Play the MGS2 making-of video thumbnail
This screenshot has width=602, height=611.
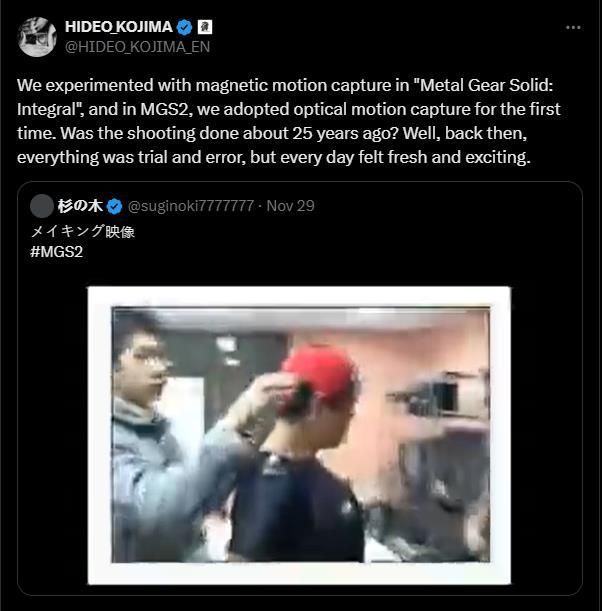tap(300, 435)
